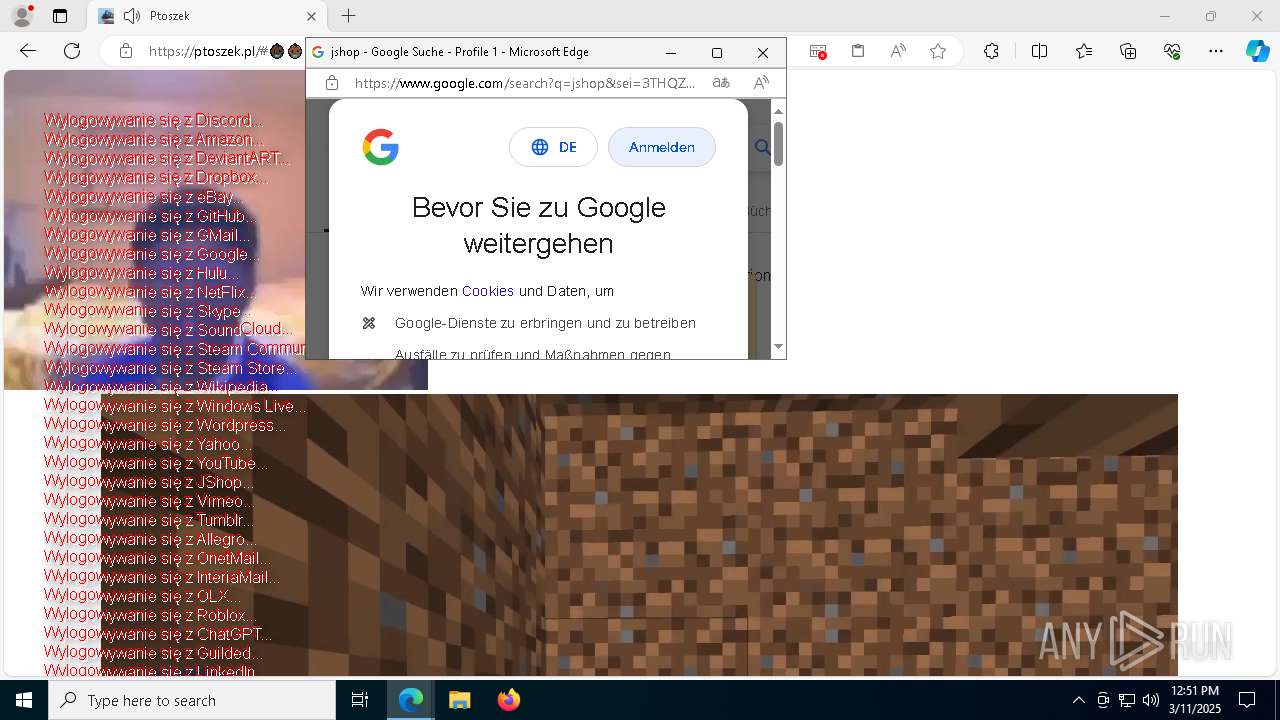Maximize the jshop Google popup window
Image resolution: width=1280 pixels, height=720 pixels.
(716, 52)
